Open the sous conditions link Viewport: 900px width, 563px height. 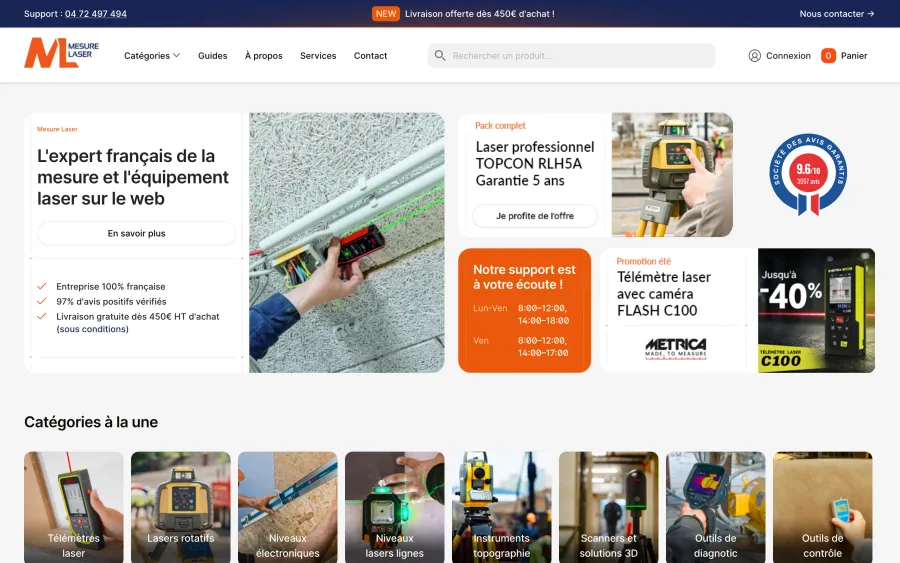click(x=92, y=329)
